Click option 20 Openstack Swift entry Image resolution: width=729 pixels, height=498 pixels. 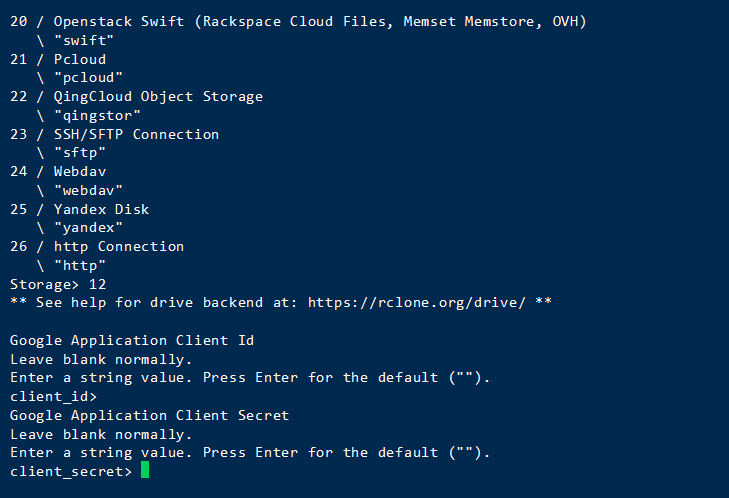[x=298, y=21]
